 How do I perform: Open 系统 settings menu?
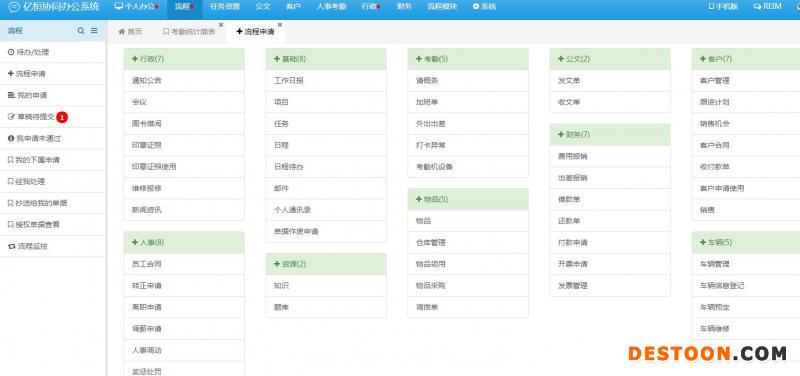point(484,7)
